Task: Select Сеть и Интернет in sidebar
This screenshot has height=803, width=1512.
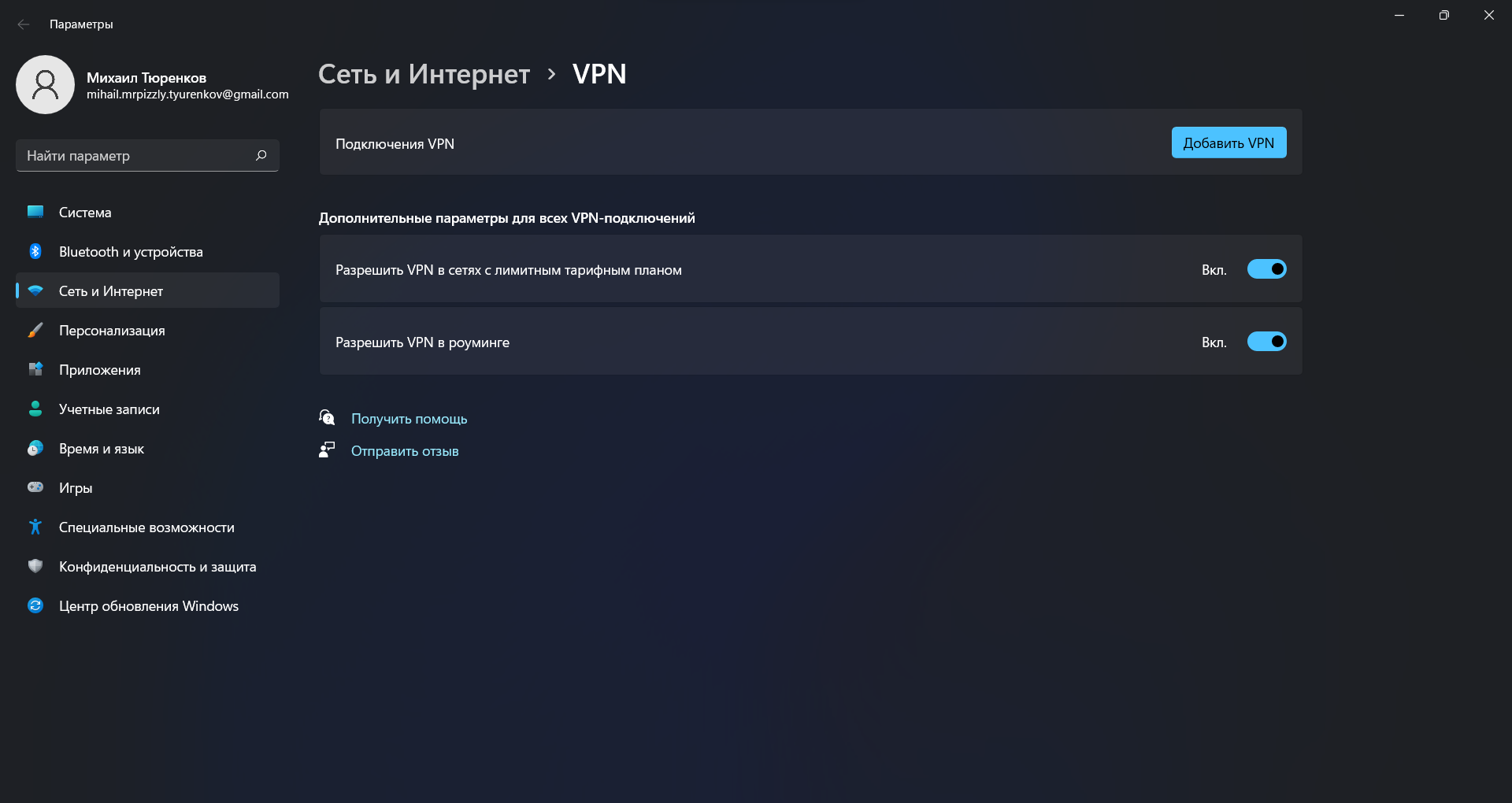Action: pos(147,290)
